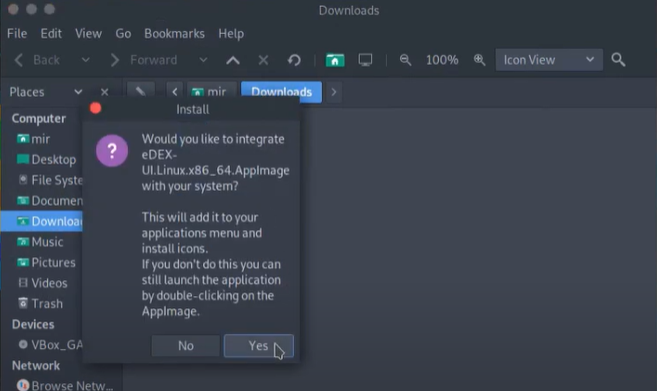Open the Icon View dropdown
This screenshot has height=391, width=657.
click(549, 60)
